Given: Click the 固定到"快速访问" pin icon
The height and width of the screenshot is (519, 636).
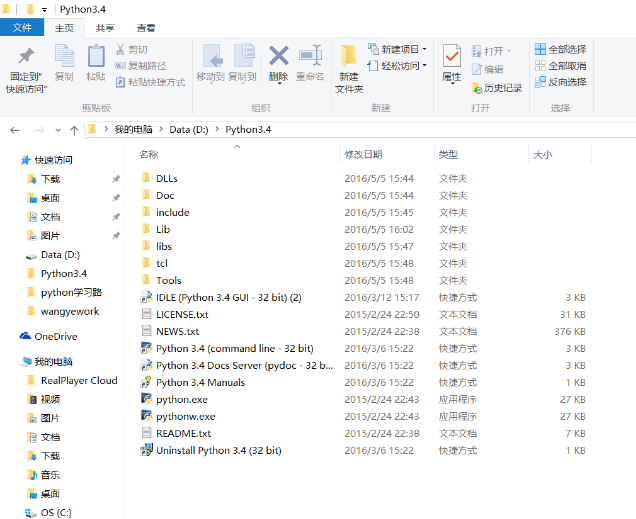Looking at the screenshot, I should pos(25,57).
